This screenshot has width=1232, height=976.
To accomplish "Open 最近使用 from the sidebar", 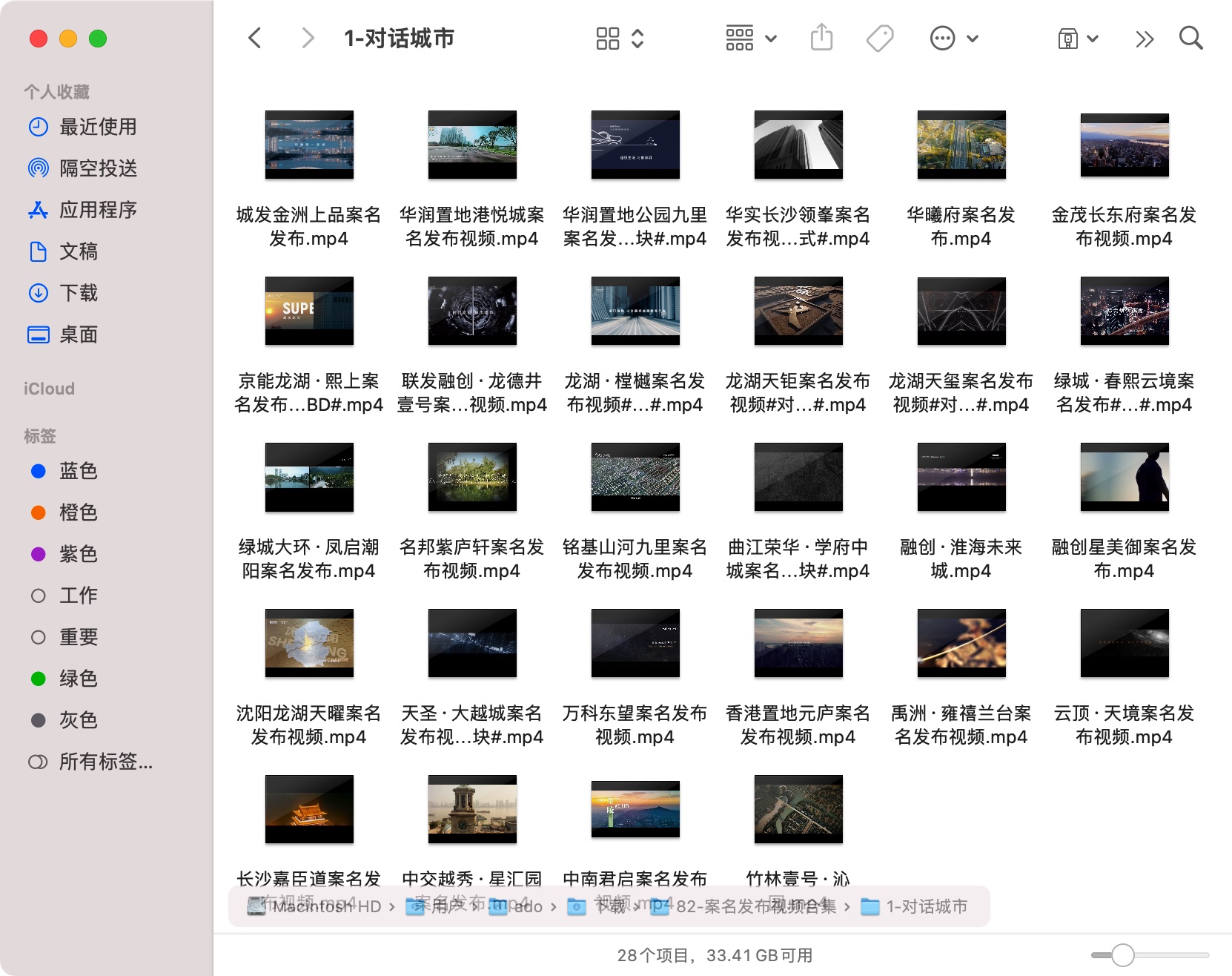I will (x=98, y=127).
